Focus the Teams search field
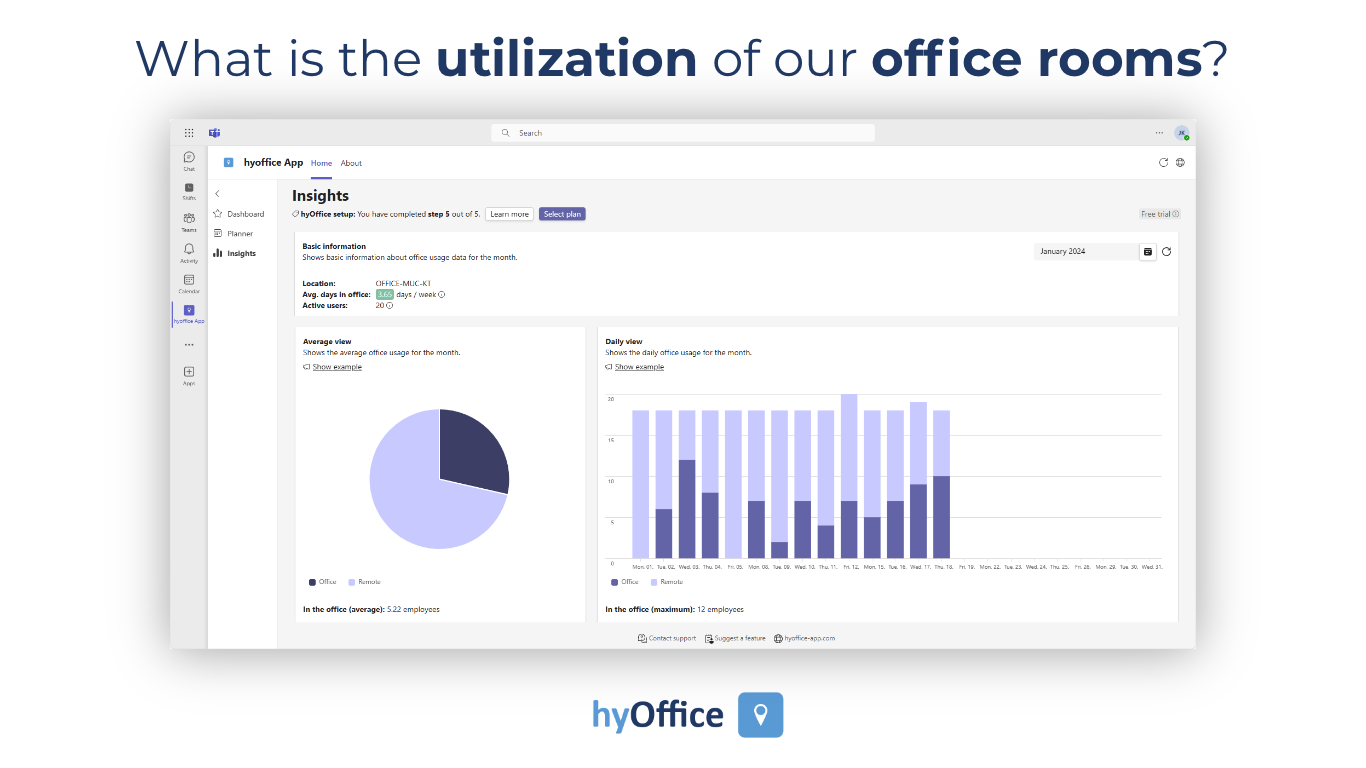Viewport: 1366px width, 768px height. pos(683,133)
